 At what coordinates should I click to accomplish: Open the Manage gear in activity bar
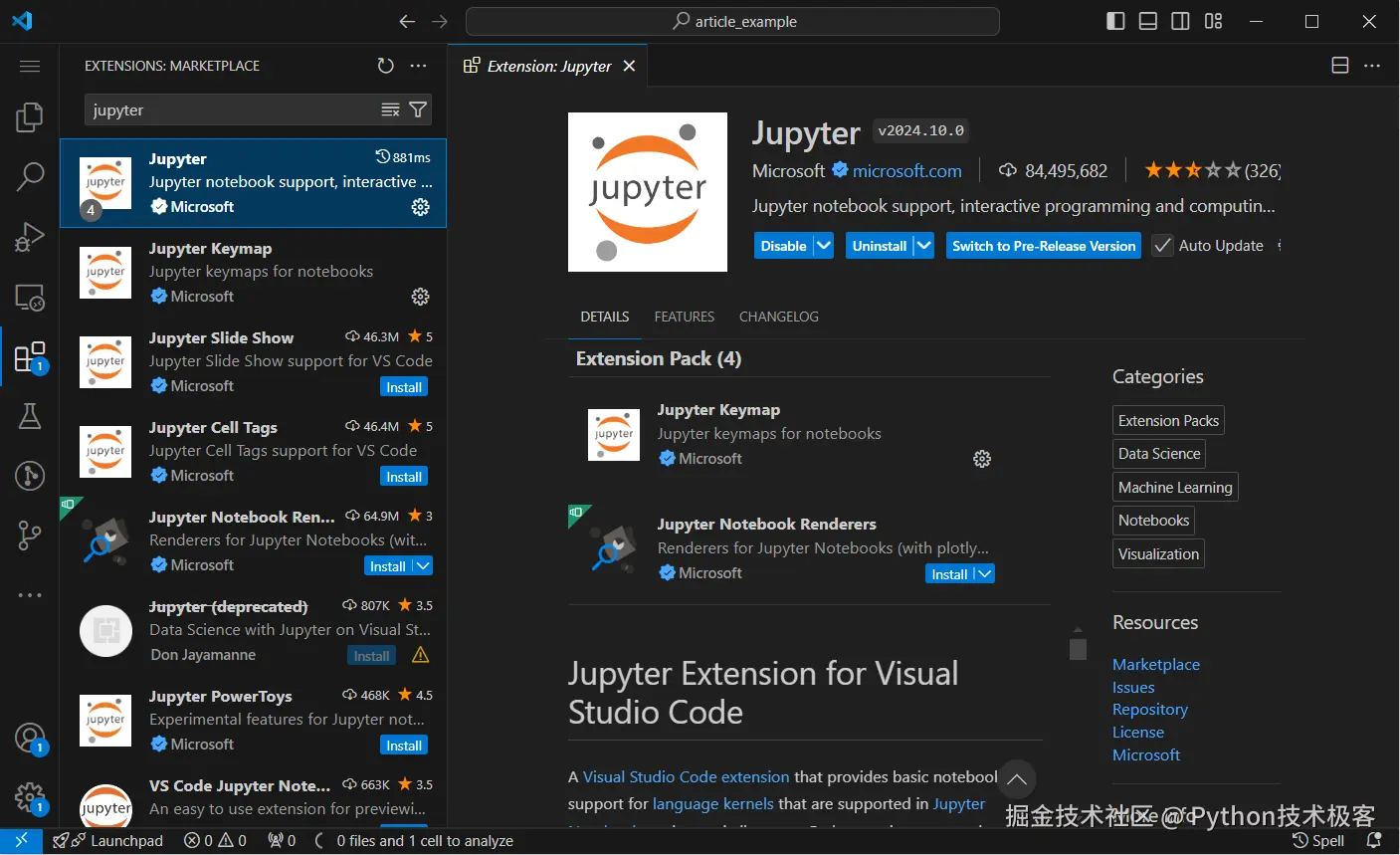(30, 797)
